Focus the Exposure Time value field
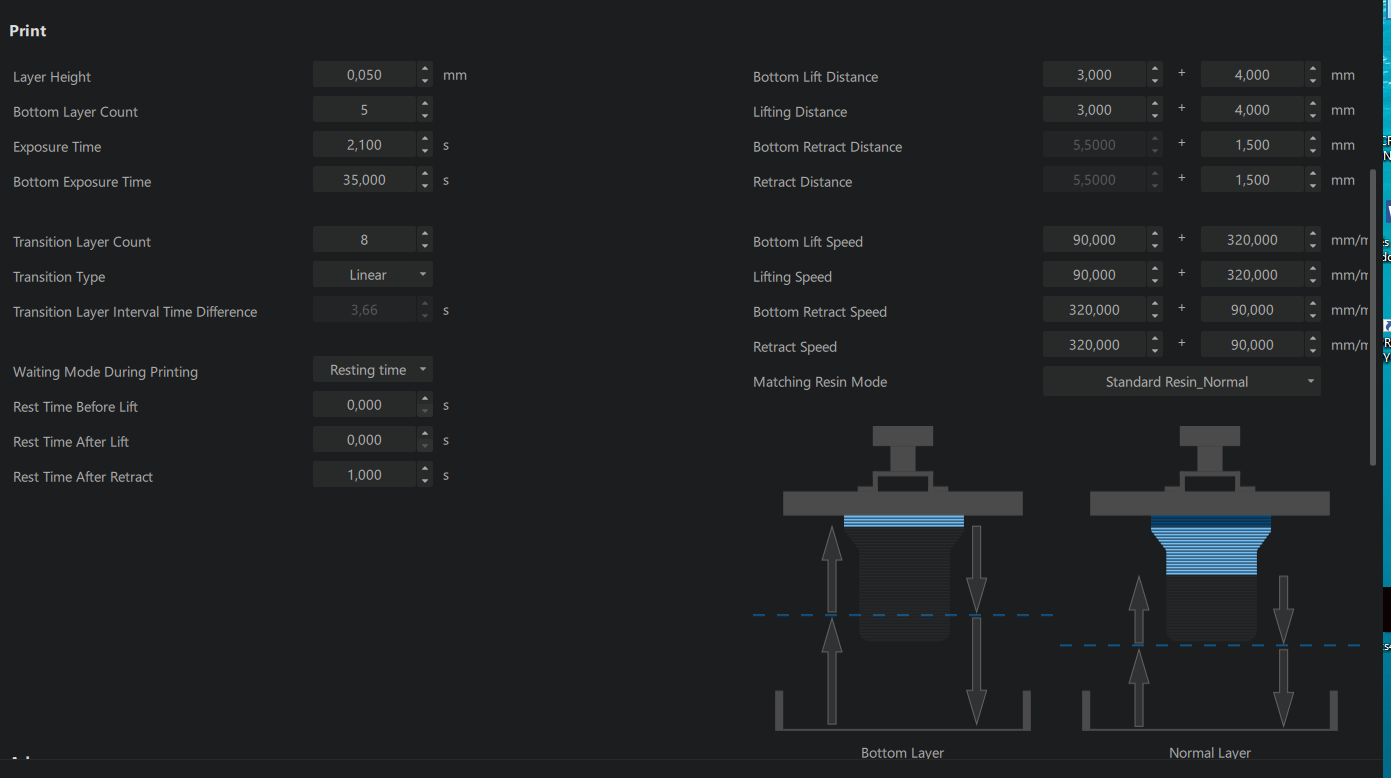The width and height of the screenshot is (1391, 778). click(x=364, y=145)
